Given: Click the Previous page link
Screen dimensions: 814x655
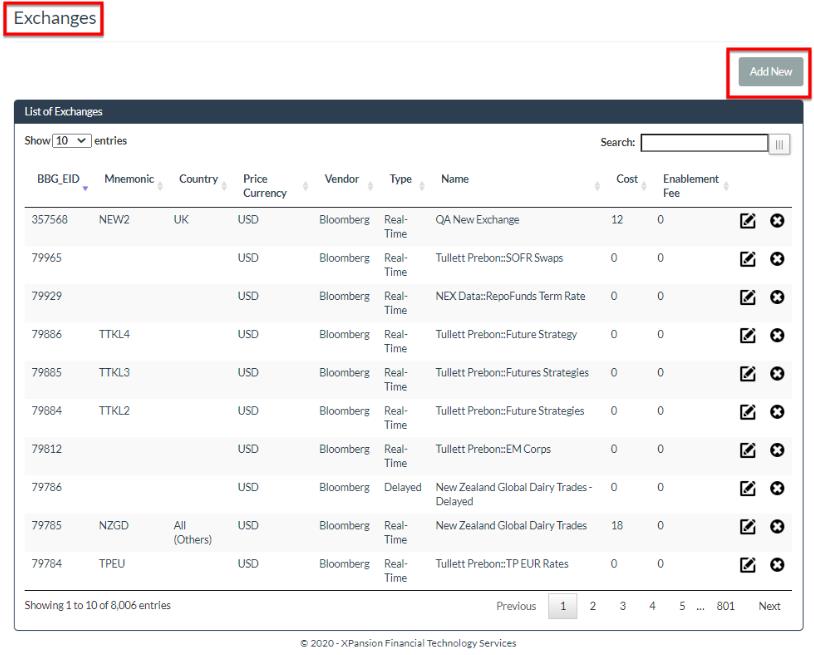Looking at the screenshot, I should point(516,606).
